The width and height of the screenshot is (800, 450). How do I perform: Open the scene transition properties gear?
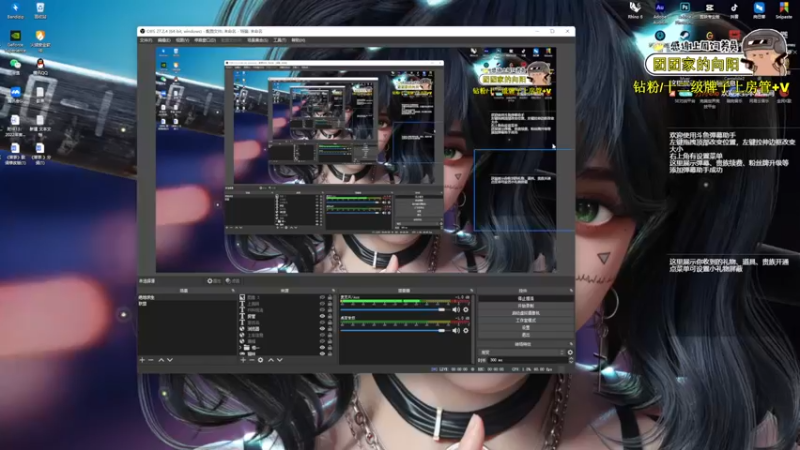pyautogui.click(x=570, y=352)
